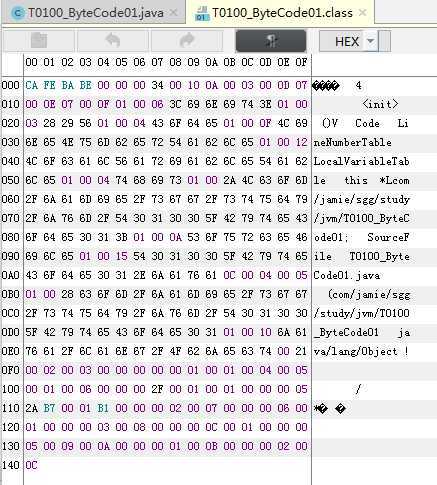
Task: Select the 15 byte in row 090
Action: pos(121,256)
